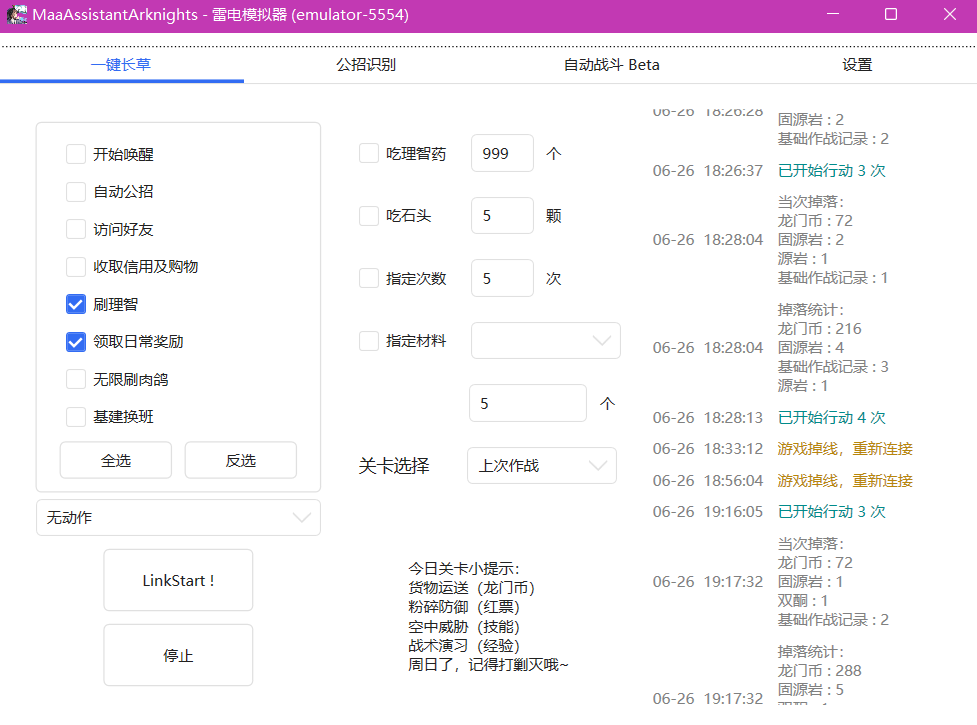
Task: Click log entry 已开始行动 3 次 at 18:26:37
Action: click(x=832, y=170)
